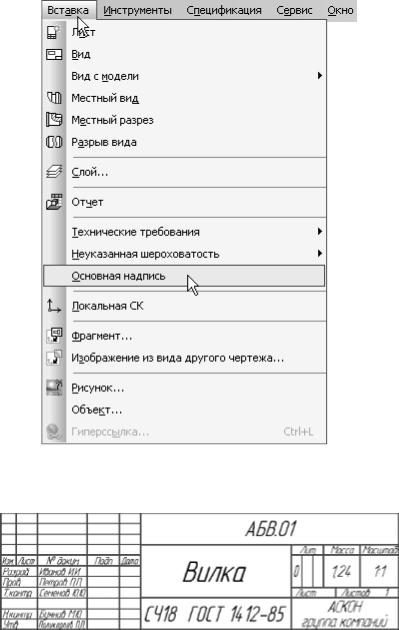Choose Основная надпись menu entry
Screen dimensions: 399x630
click(x=184, y=276)
